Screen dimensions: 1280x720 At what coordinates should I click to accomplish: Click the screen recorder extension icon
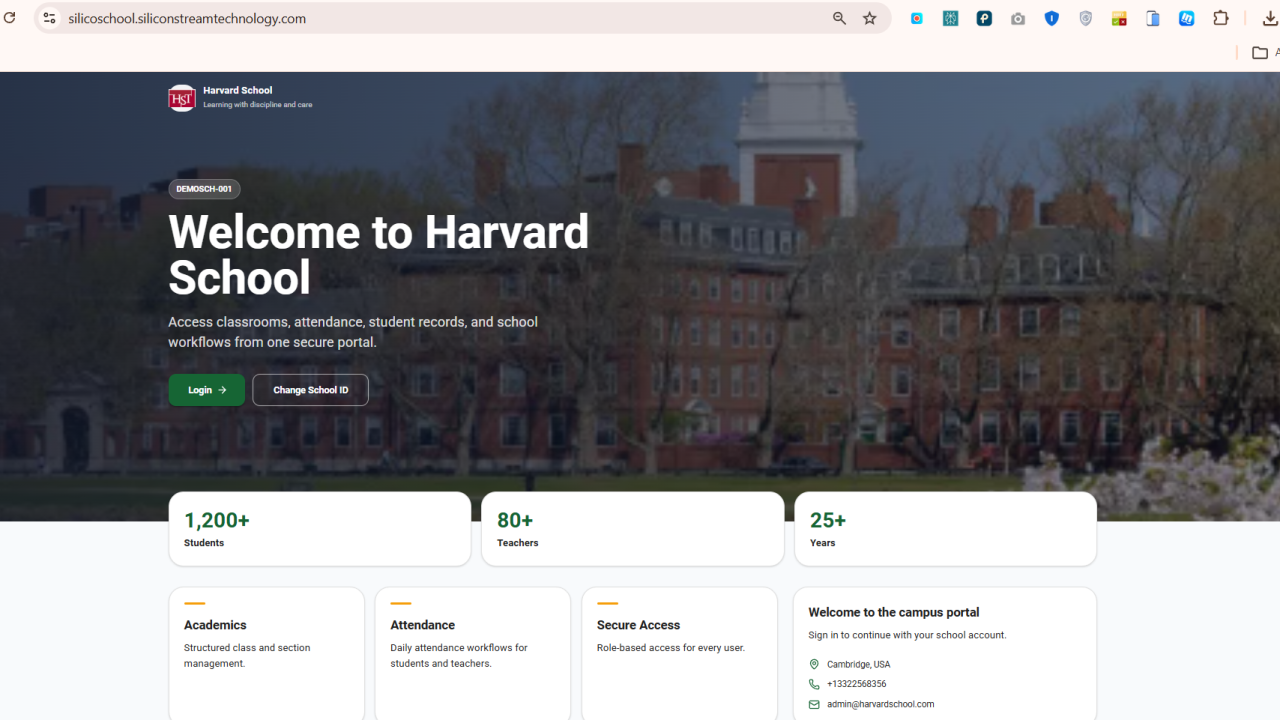917,18
